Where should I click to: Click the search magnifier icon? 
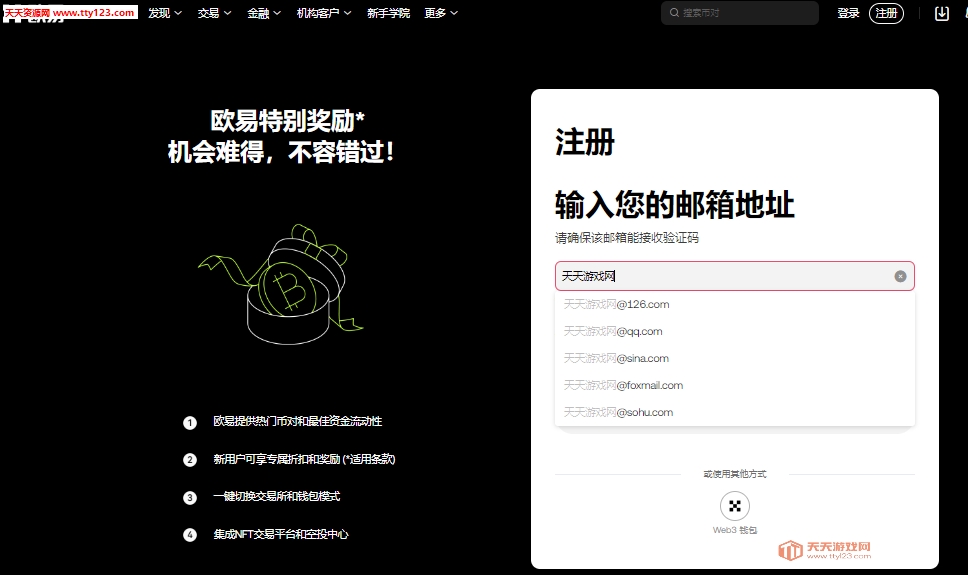point(674,13)
